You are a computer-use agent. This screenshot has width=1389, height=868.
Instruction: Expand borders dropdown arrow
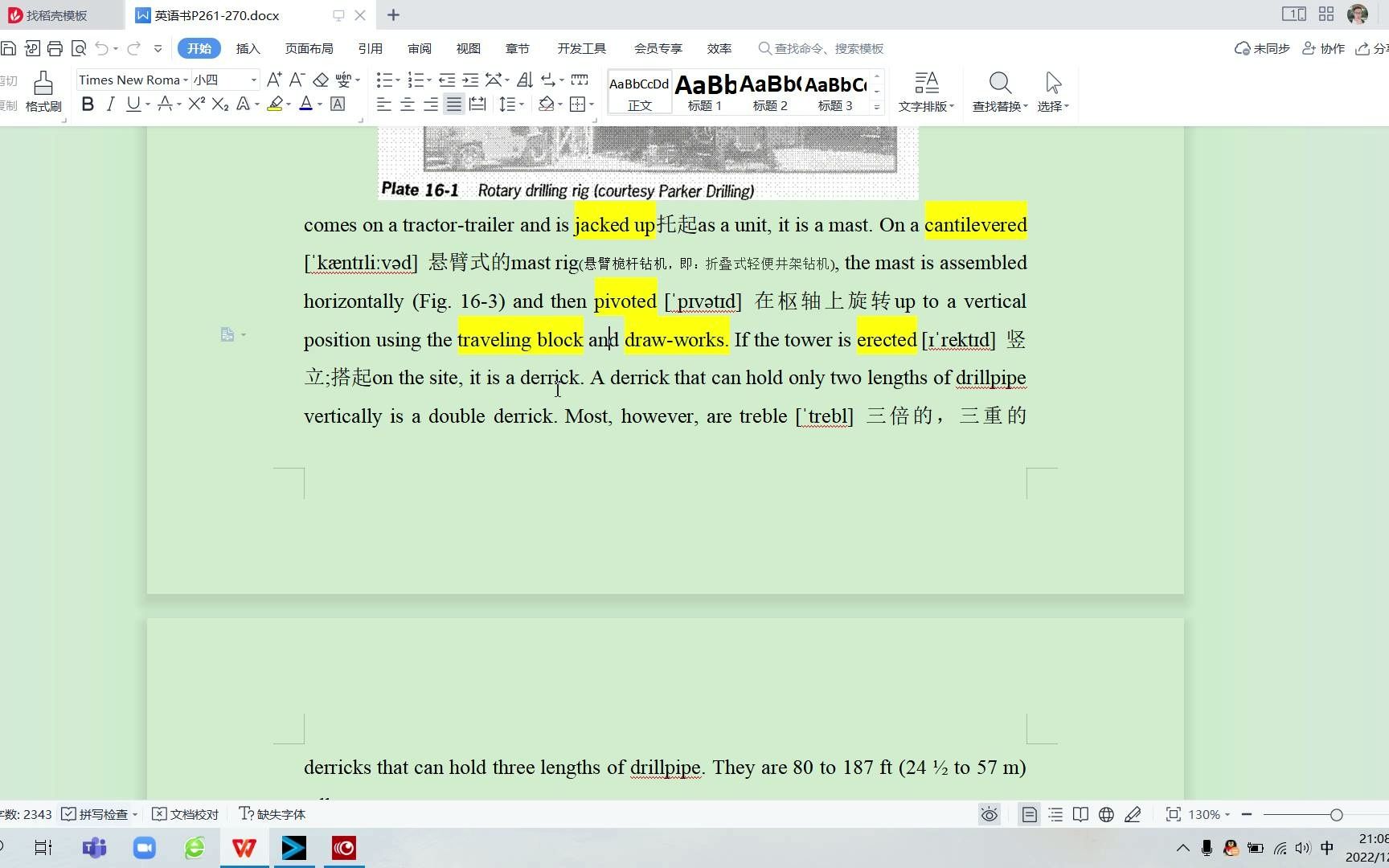tap(592, 104)
